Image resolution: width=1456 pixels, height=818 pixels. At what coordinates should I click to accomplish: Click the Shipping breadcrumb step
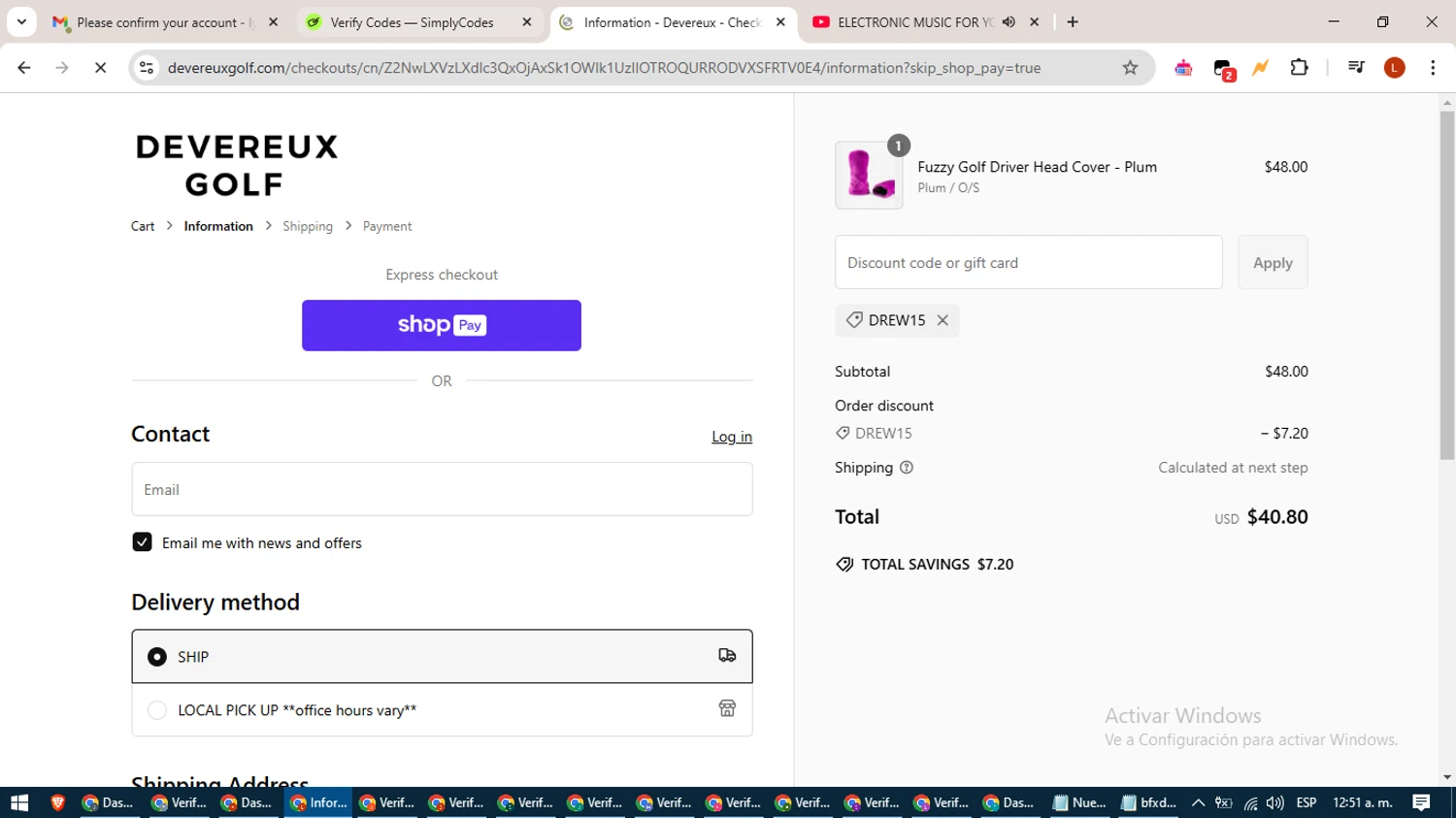(308, 226)
